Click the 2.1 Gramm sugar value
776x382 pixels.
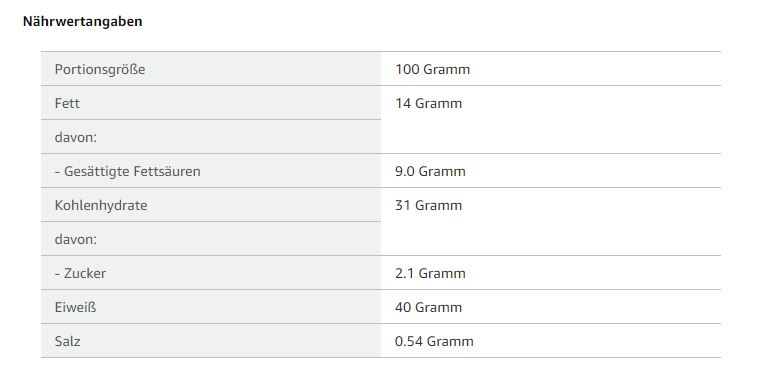pyautogui.click(x=430, y=273)
